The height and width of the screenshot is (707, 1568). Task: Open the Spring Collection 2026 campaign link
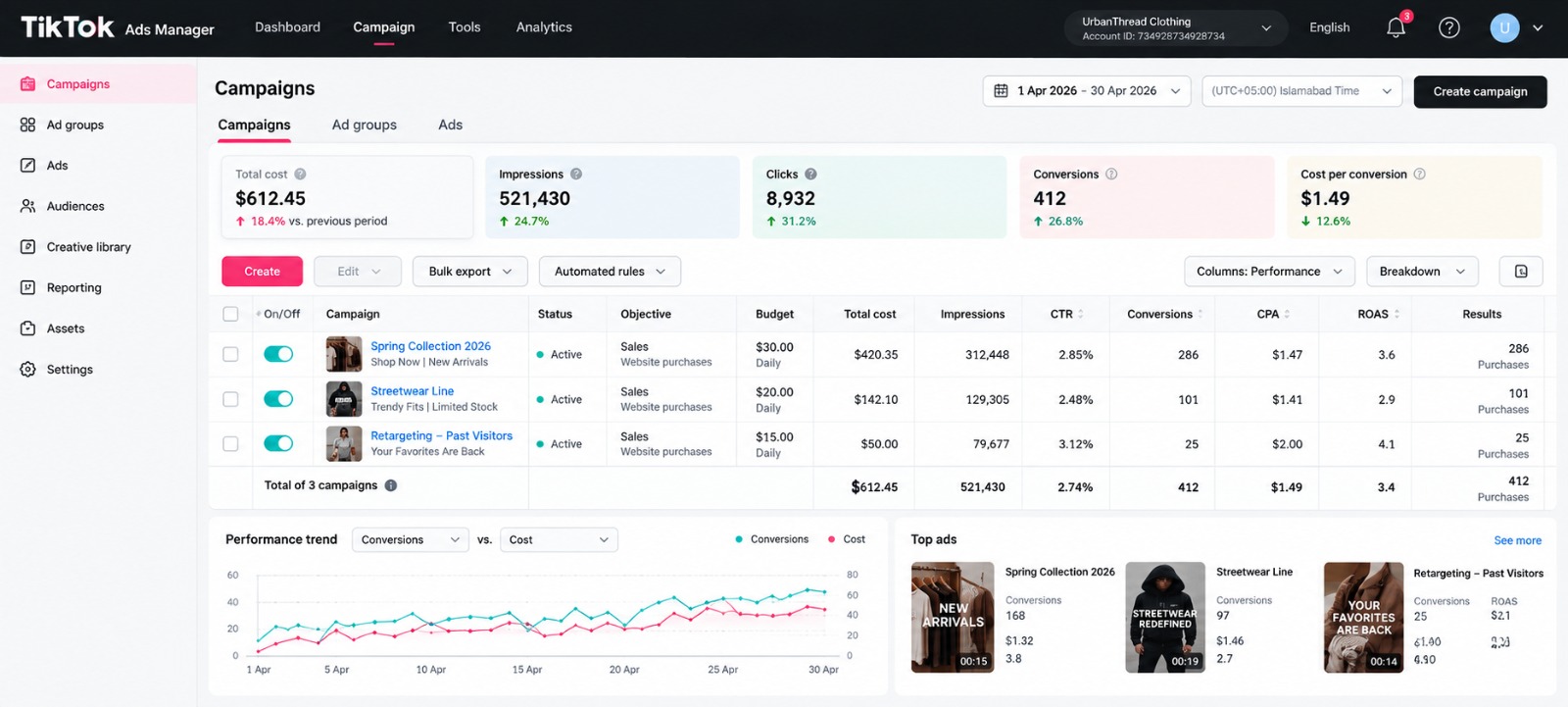(x=430, y=346)
